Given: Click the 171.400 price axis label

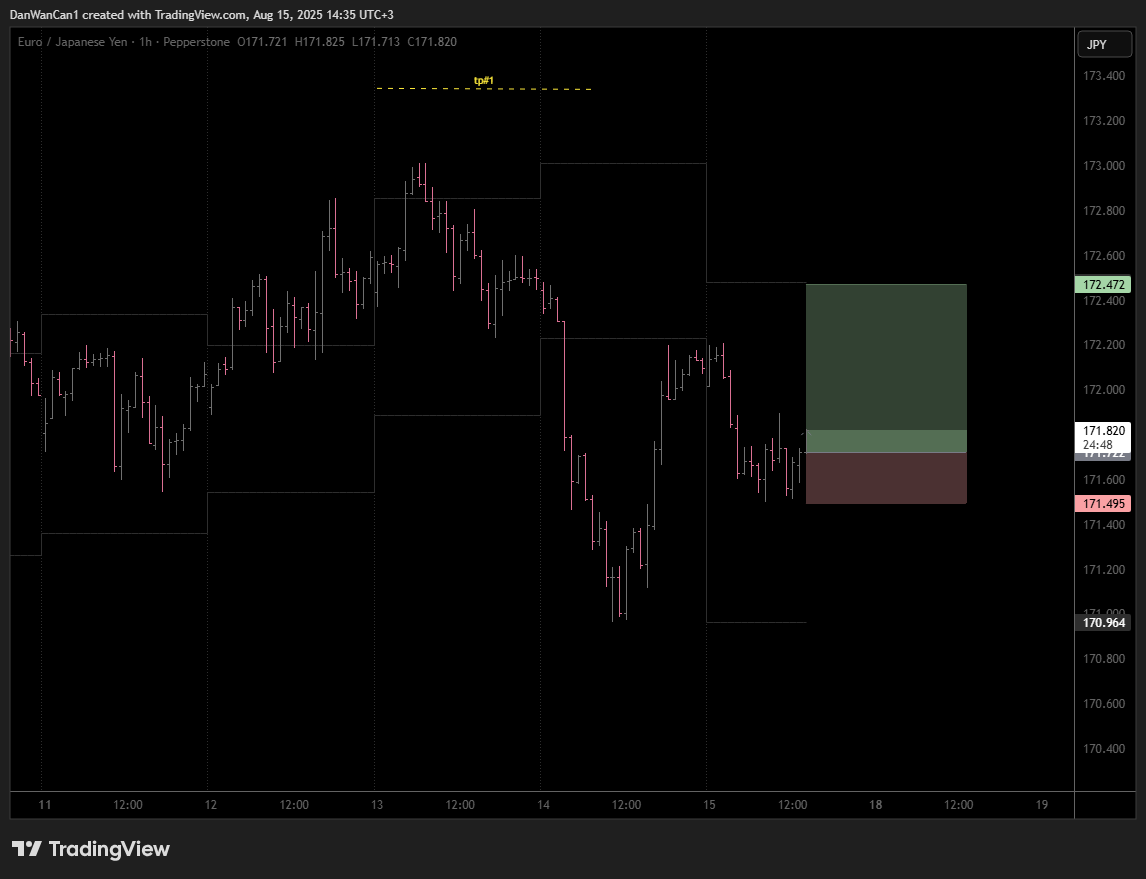Looking at the screenshot, I should pos(1104,525).
